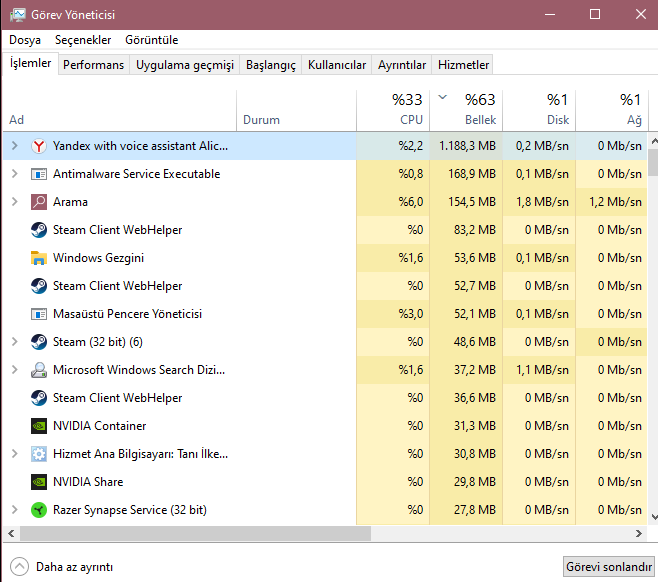Click the 1.188,3 MB memory value

pyautogui.click(x=467, y=146)
